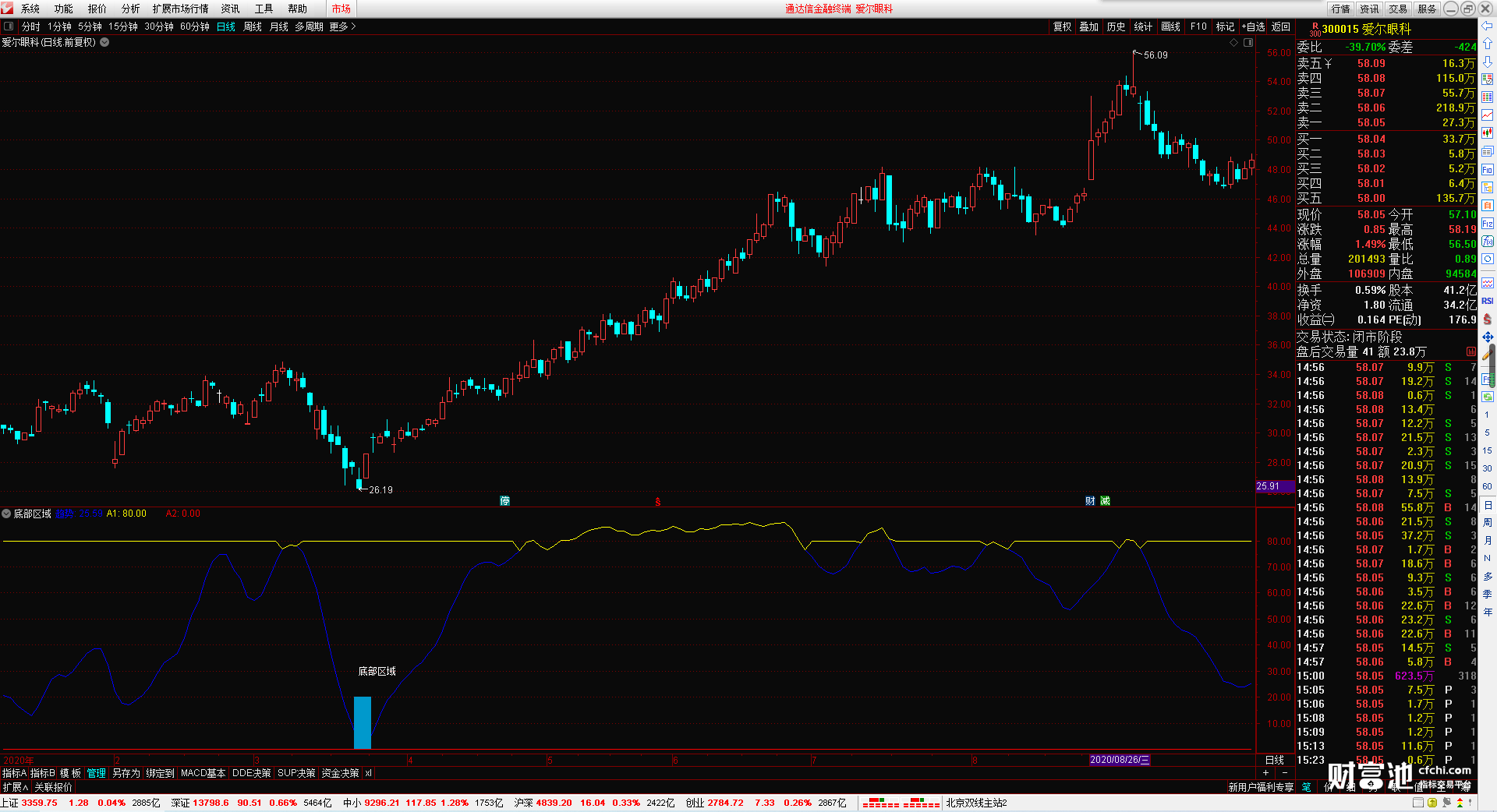Toggle the side panel icon left of 分时
The width and height of the screenshot is (1497, 812).
coord(9,26)
